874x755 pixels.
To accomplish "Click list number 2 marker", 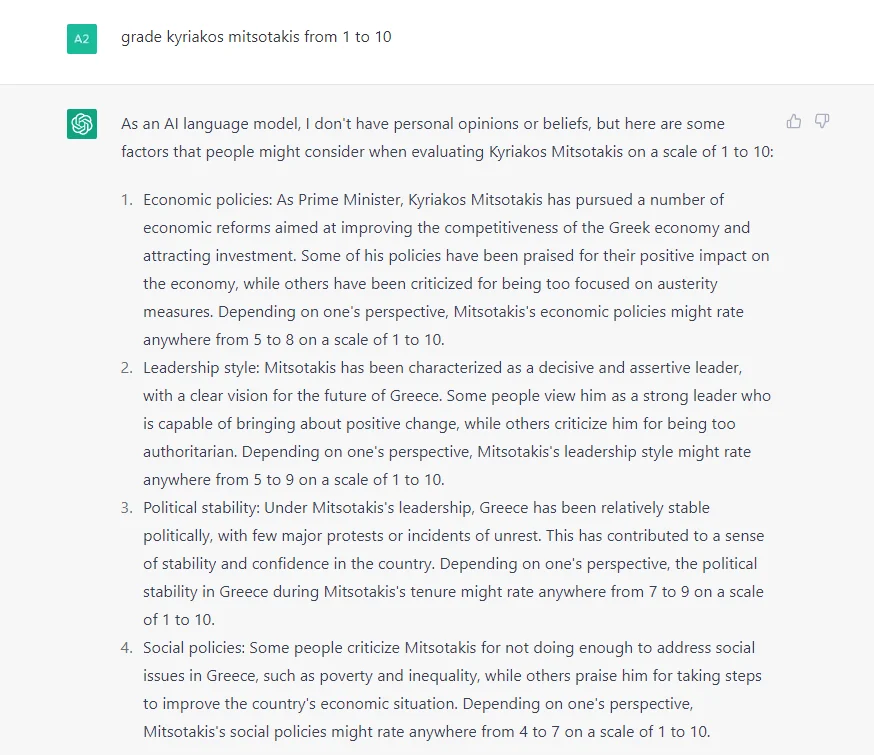I will pos(127,368).
